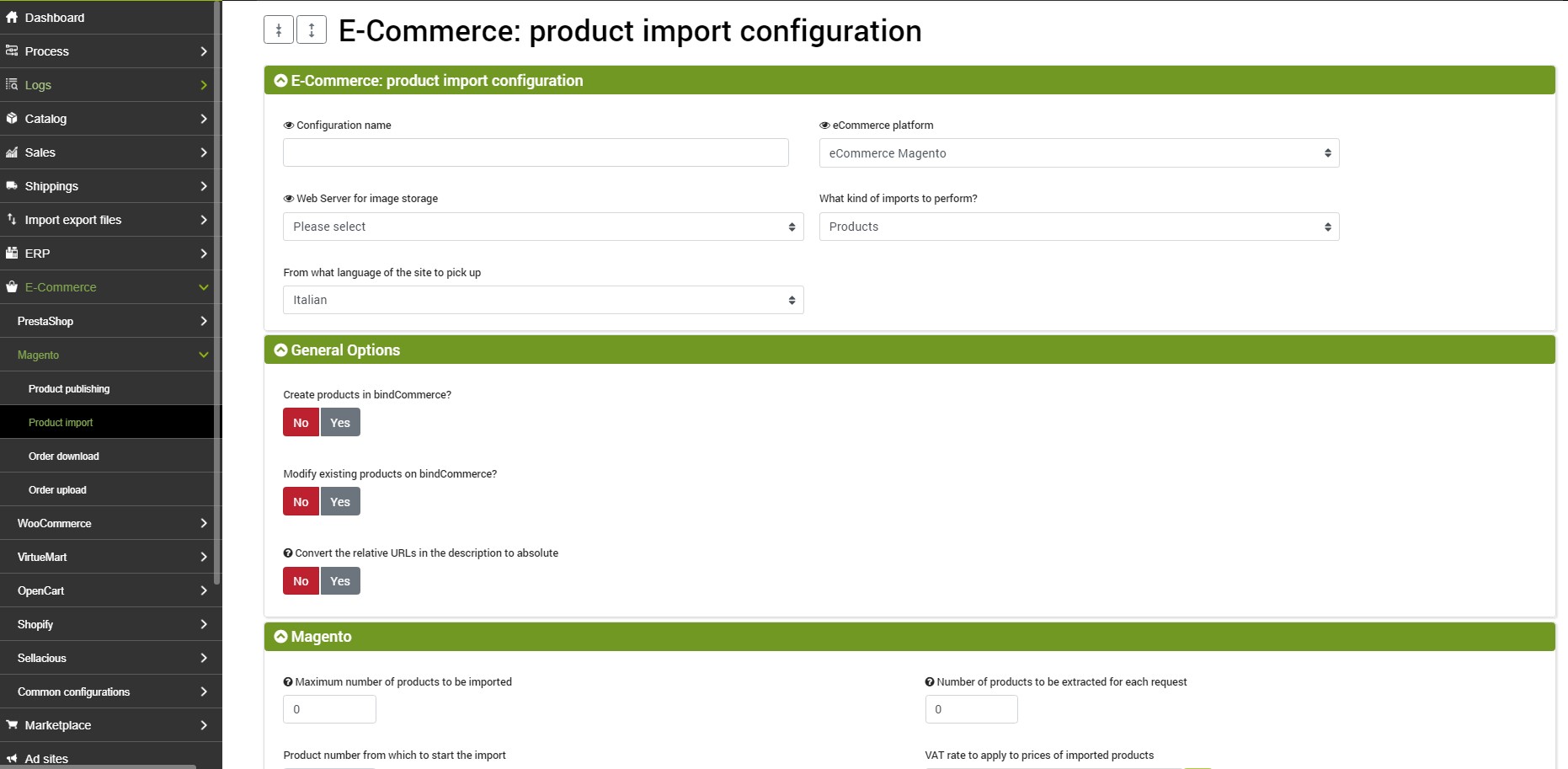1568x769 pixels.
Task: Click the Shippings truck icon
Action: (x=12, y=185)
